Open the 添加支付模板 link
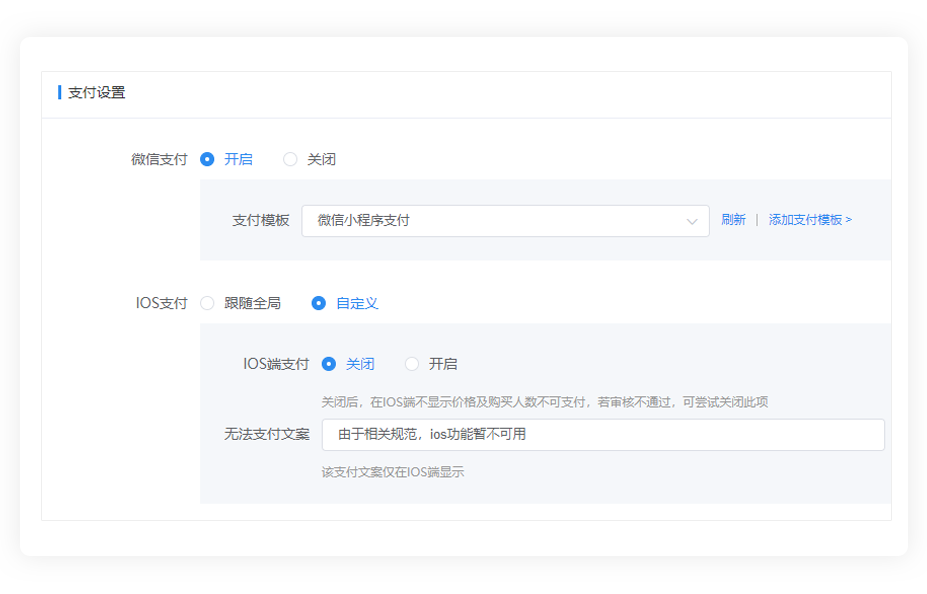This screenshot has width=927, height=594. 810,220
